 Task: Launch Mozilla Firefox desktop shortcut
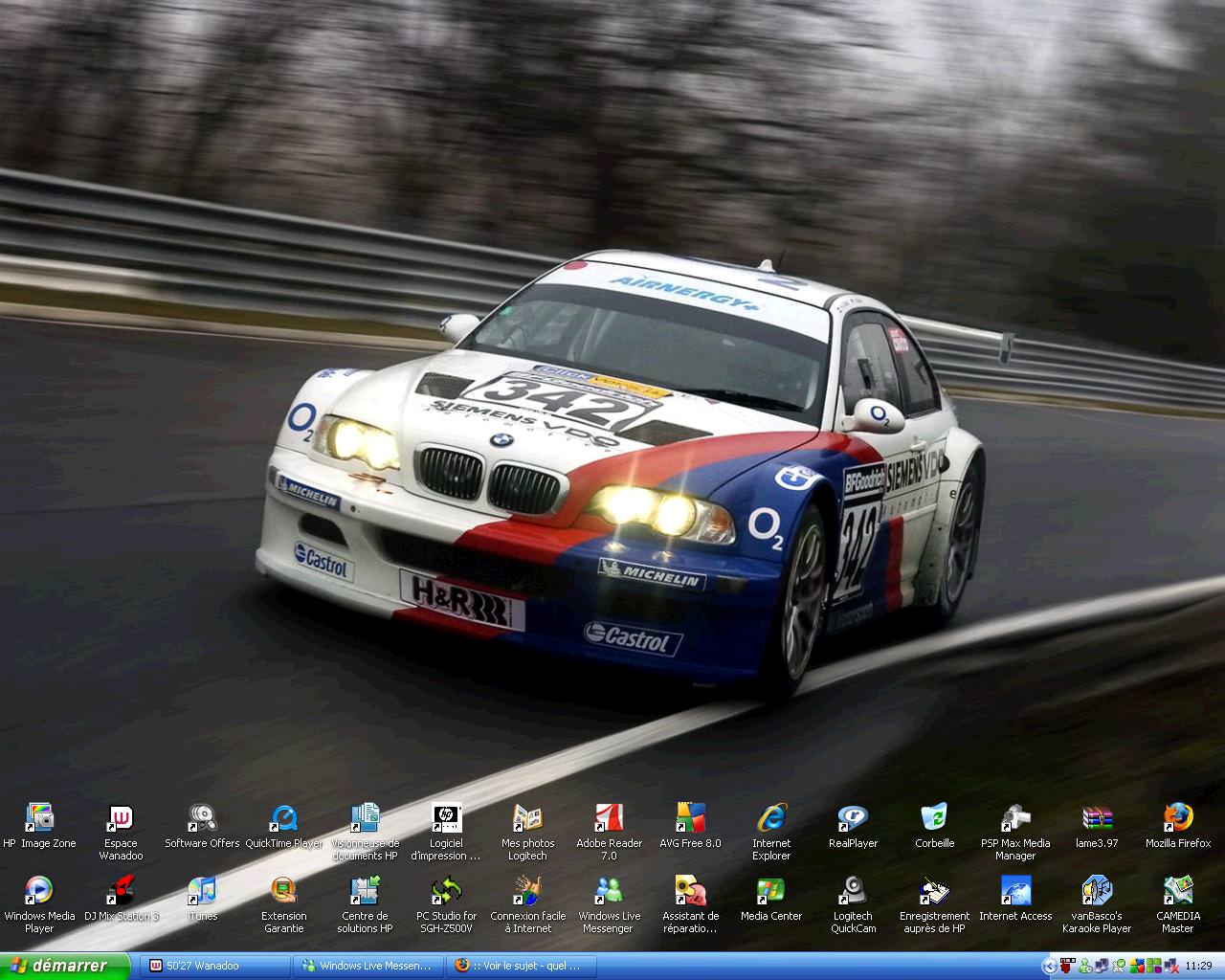click(1178, 826)
